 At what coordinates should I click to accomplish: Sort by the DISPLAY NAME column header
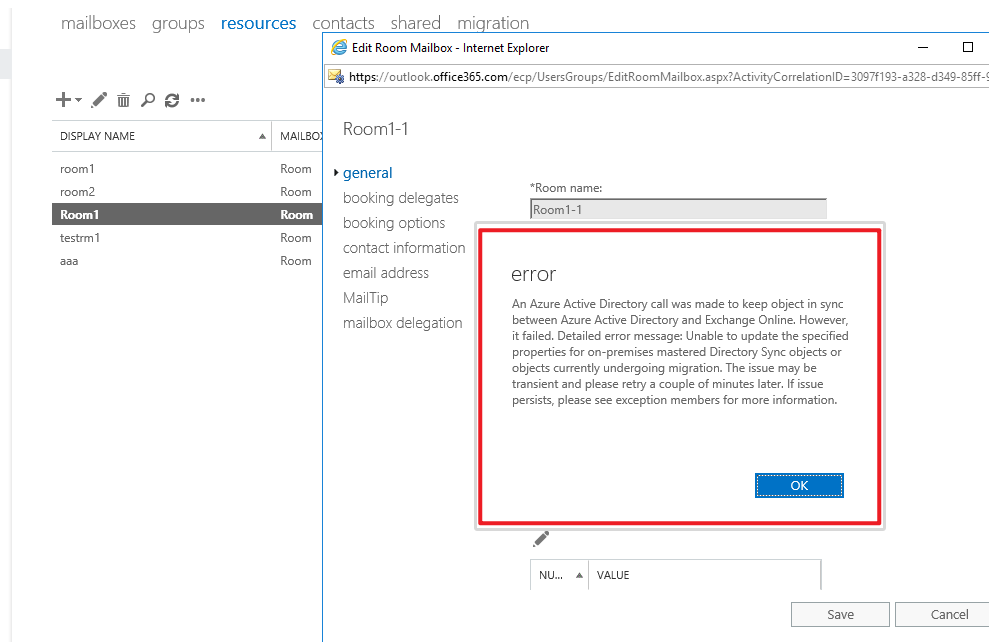point(161,136)
